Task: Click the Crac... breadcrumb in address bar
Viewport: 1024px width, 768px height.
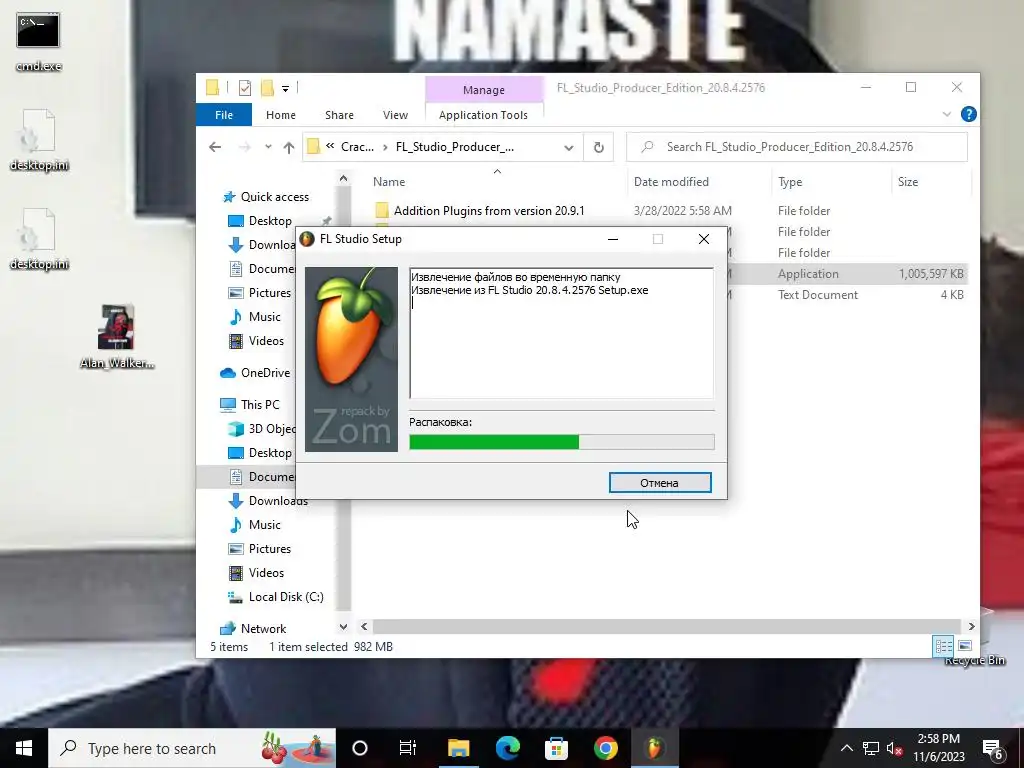Action: pyautogui.click(x=357, y=147)
